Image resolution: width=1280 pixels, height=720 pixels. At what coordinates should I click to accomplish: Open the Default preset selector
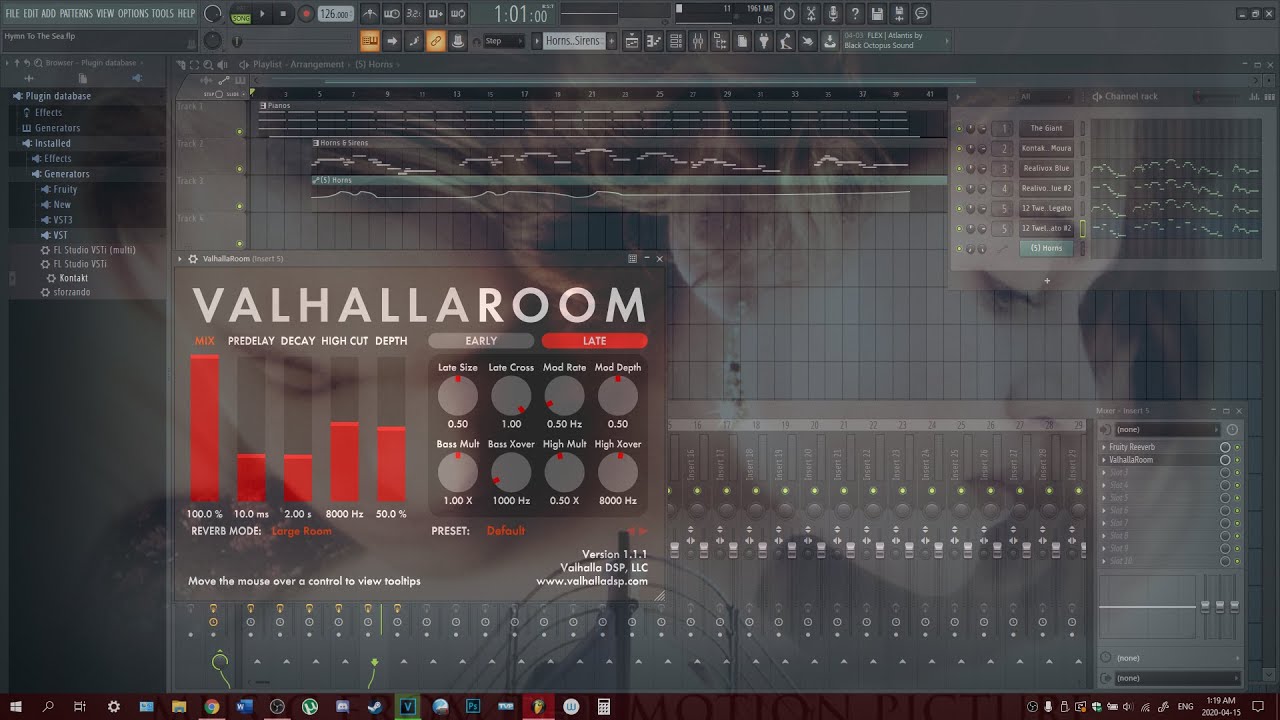coord(506,531)
